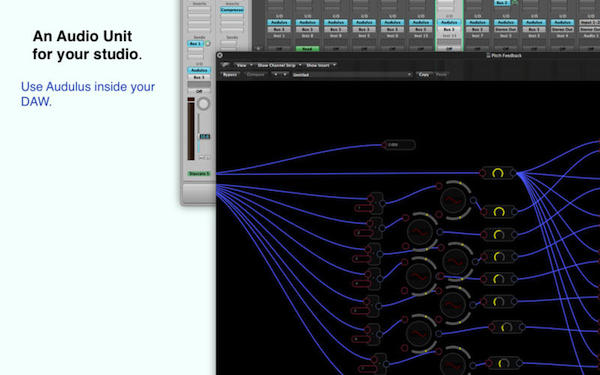The image size is (600, 375).
Task: Click output port of topmost level knob node
Action: (514, 173)
